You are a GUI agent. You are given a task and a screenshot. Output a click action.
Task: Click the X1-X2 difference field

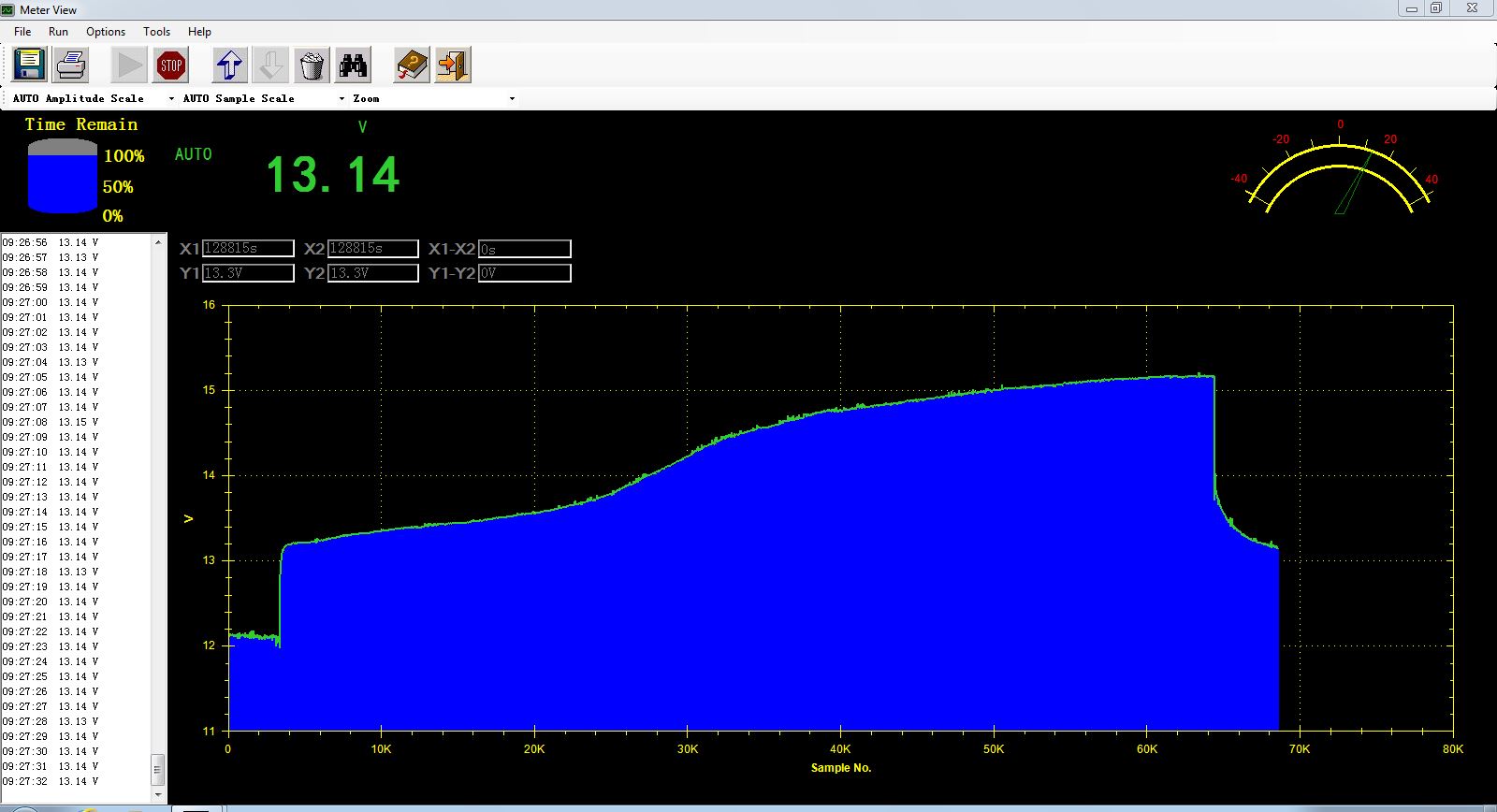coord(524,249)
